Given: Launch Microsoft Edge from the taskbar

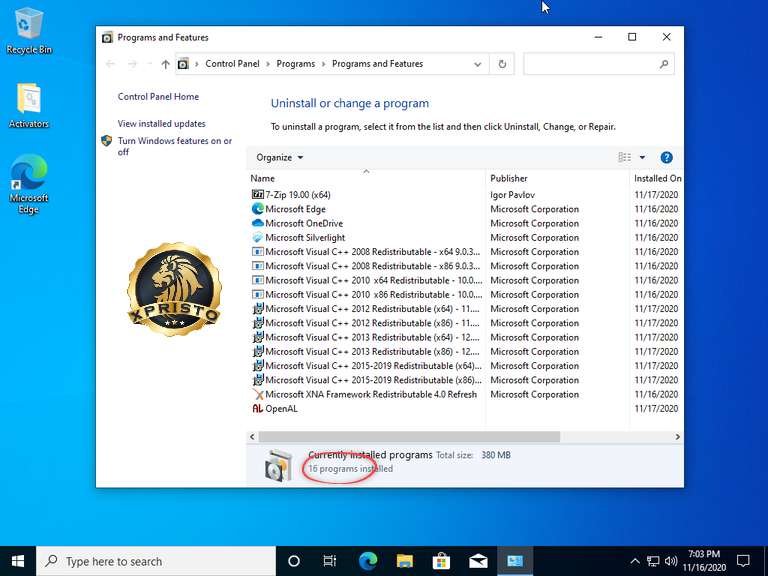Looking at the screenshot, I should [x=368, y=561].
